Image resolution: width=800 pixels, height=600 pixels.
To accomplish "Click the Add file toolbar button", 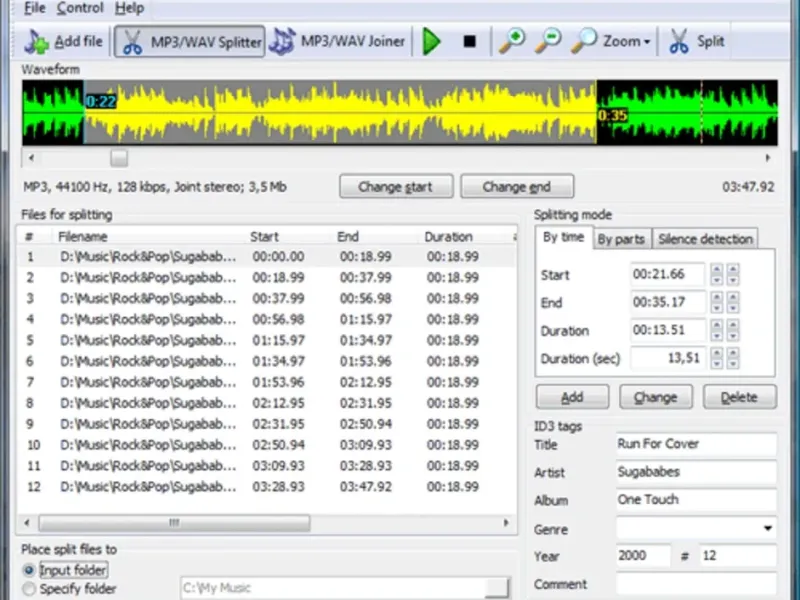I will coord(64,41).
